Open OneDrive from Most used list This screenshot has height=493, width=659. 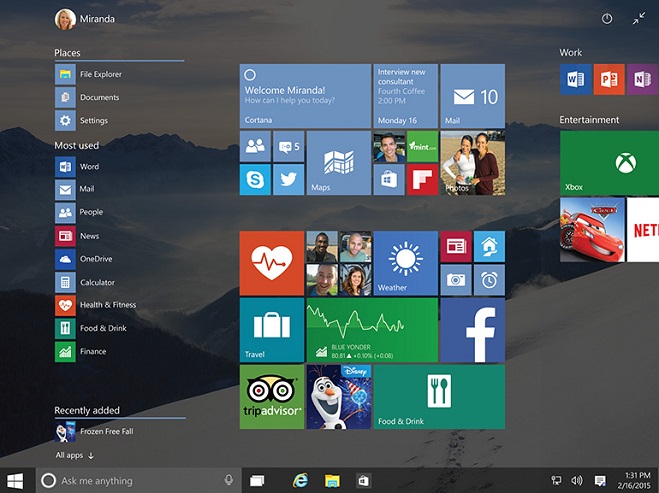(84, 259)
